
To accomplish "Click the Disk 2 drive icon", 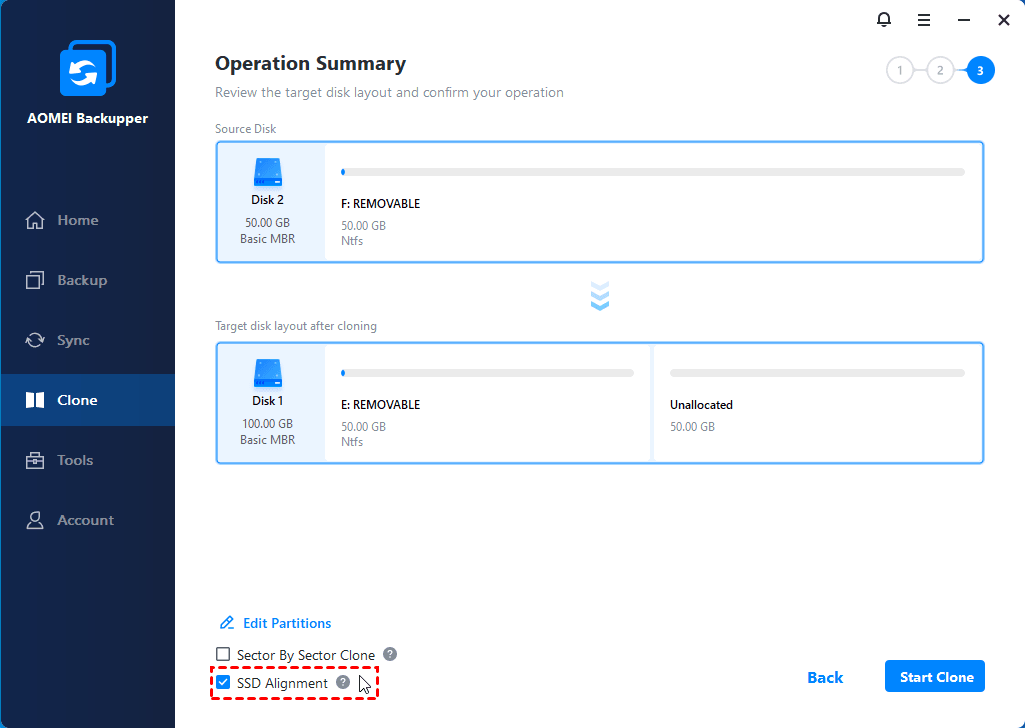I will (x=267, y=173).
